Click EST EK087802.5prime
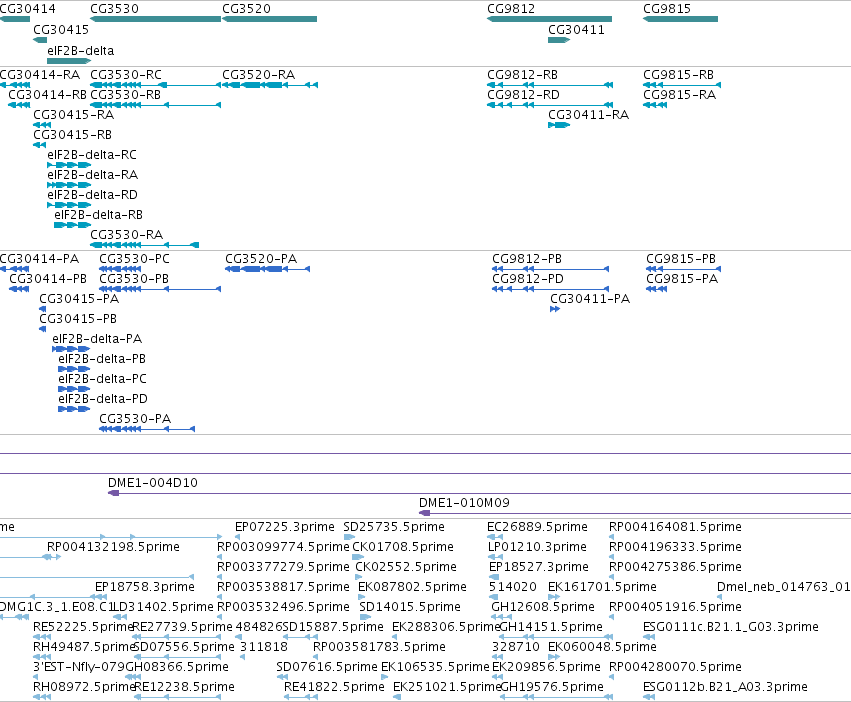Screen dimensions: 851x702 tap(412, 587)
